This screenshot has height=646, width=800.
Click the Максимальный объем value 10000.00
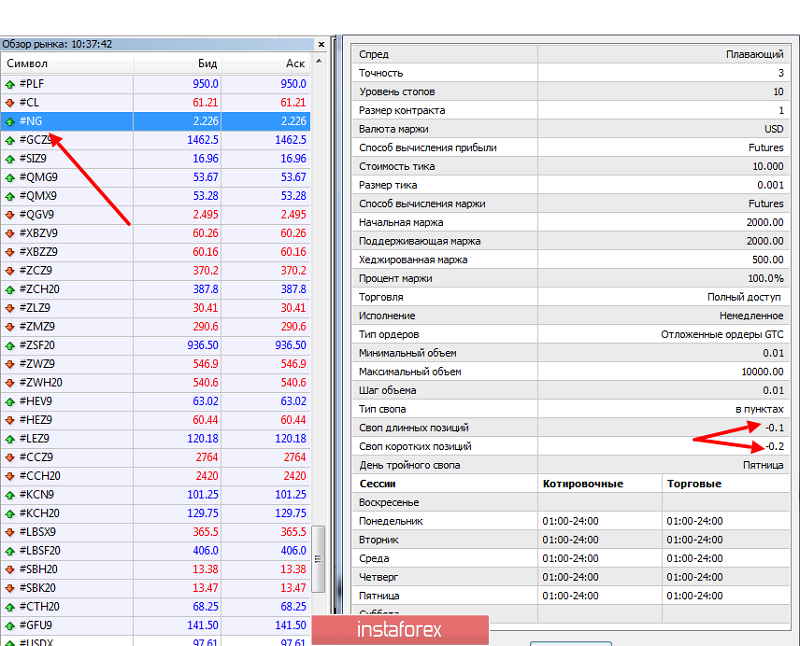[762, 371]
